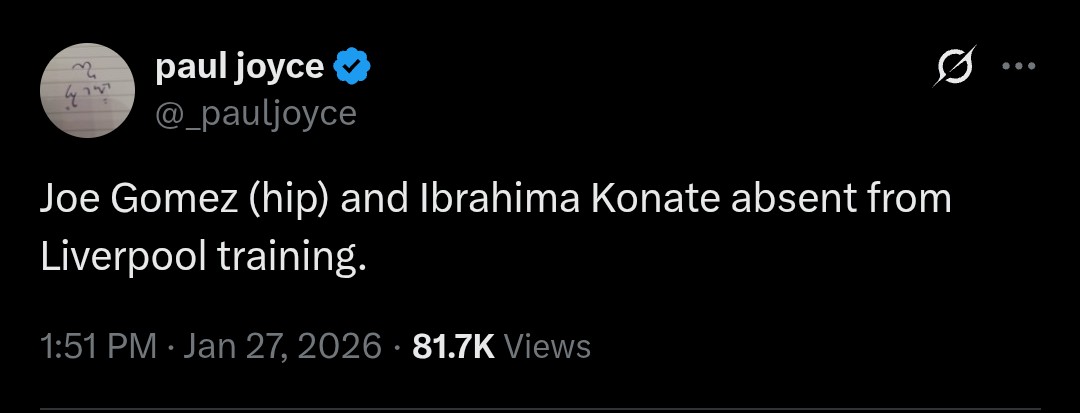Click the word "from" ending the first line
The image size is (1080, 413).
click(x=907, y=201)
